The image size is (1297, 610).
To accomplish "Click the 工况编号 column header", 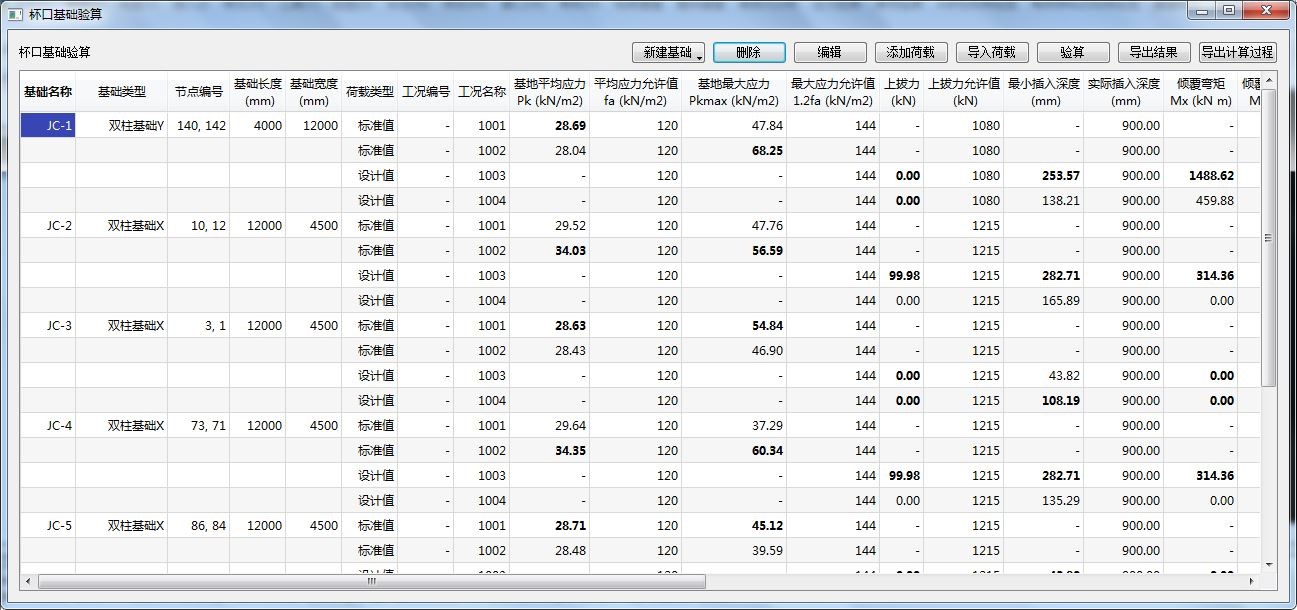I will (x=425, y=92).
